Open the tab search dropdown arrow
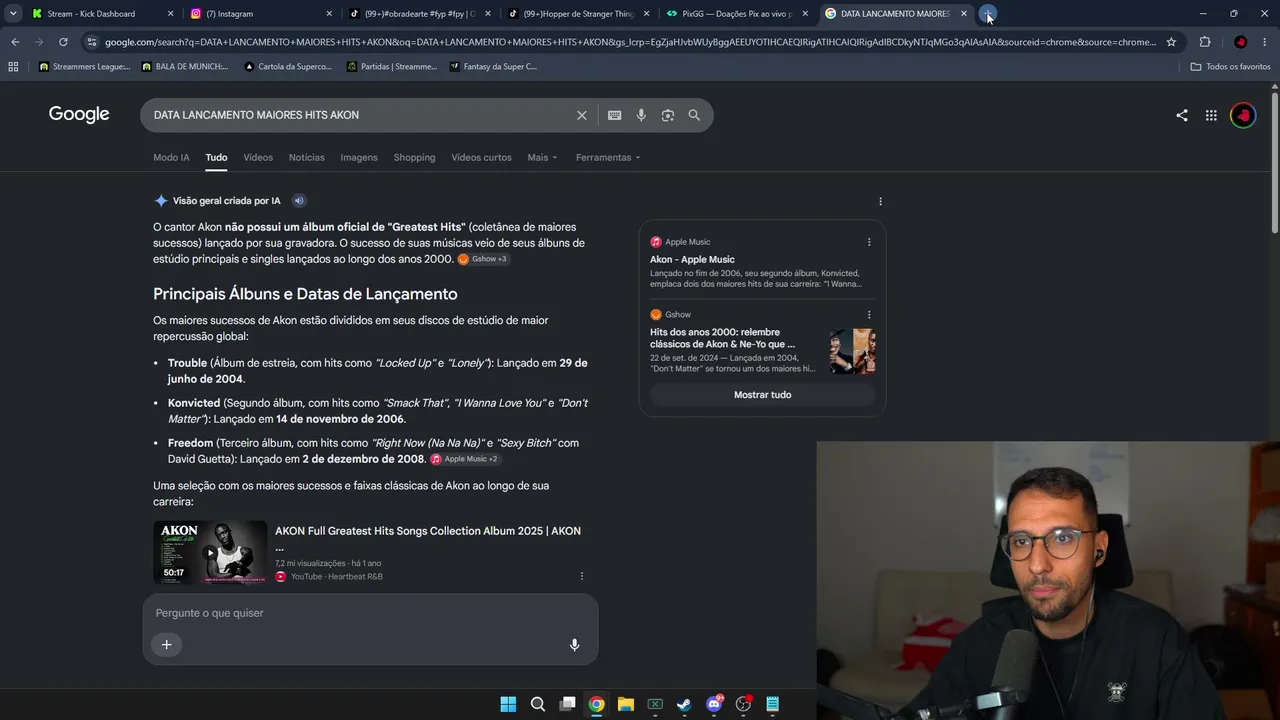Viewport: 1280px width, 720px height. click(13, 14)
